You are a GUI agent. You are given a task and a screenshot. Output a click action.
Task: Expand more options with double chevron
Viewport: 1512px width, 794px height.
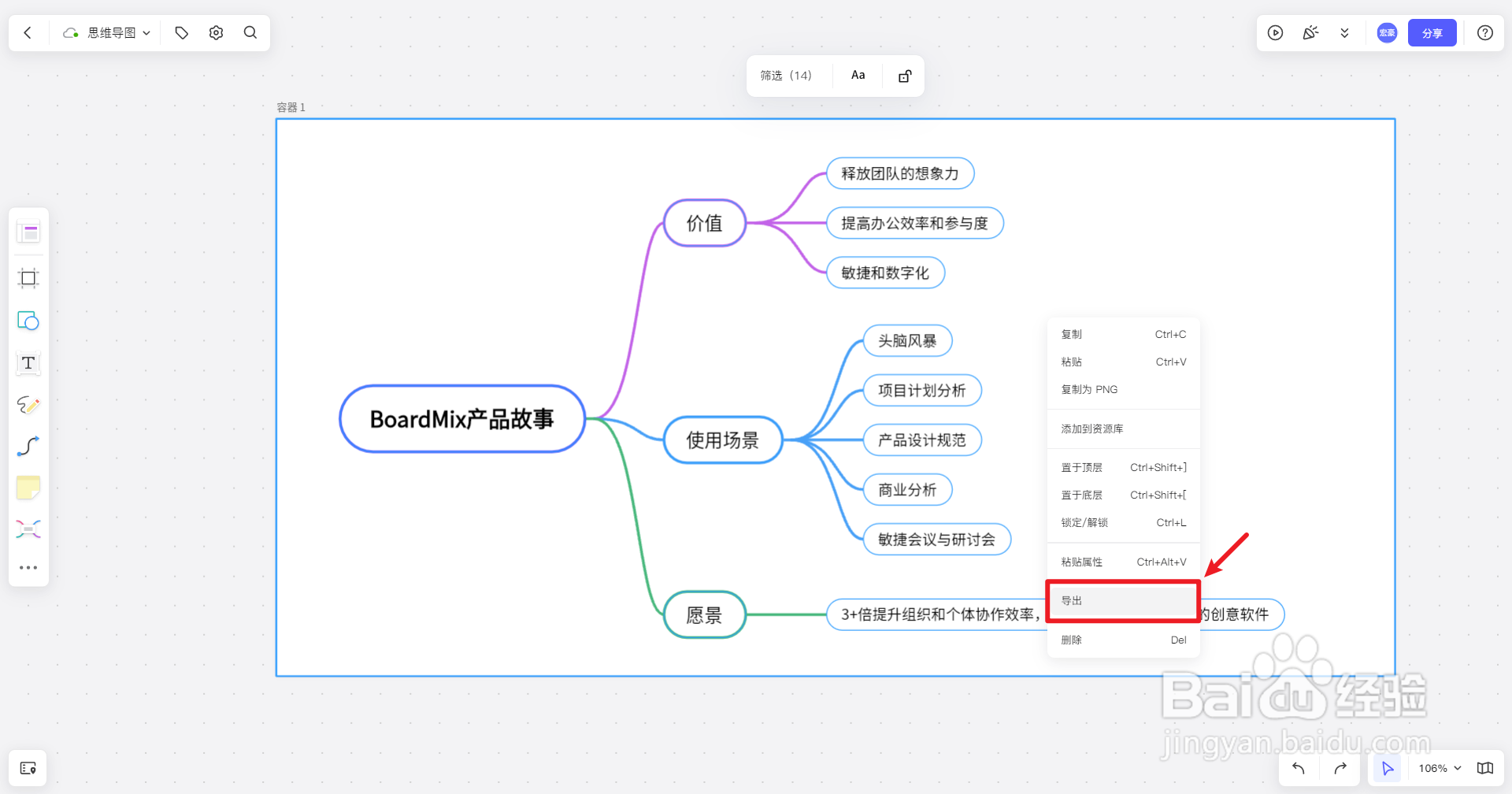tap(1344, 33)
